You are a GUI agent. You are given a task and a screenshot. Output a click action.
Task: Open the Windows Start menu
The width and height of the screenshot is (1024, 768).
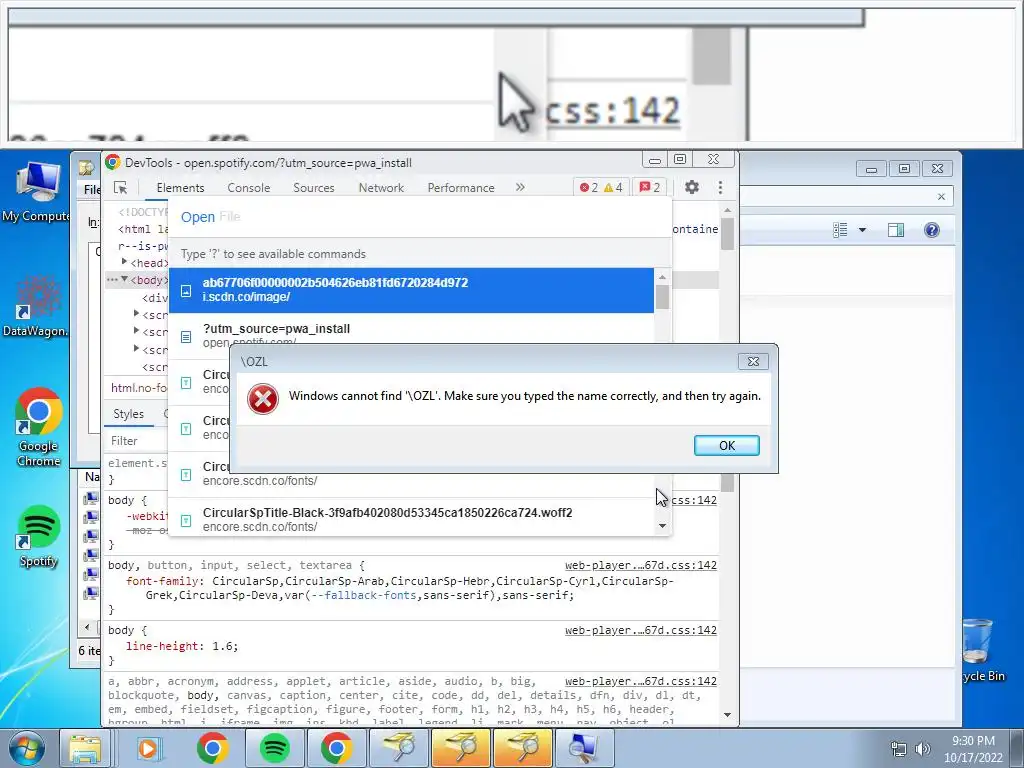26,748
